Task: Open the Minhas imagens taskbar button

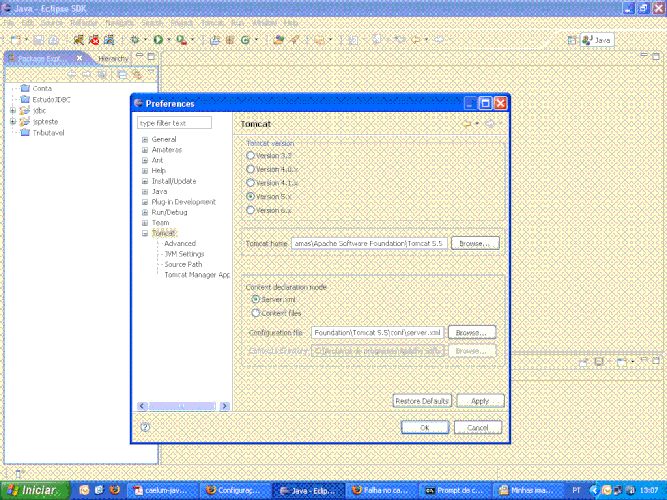Action: [526, 490]
